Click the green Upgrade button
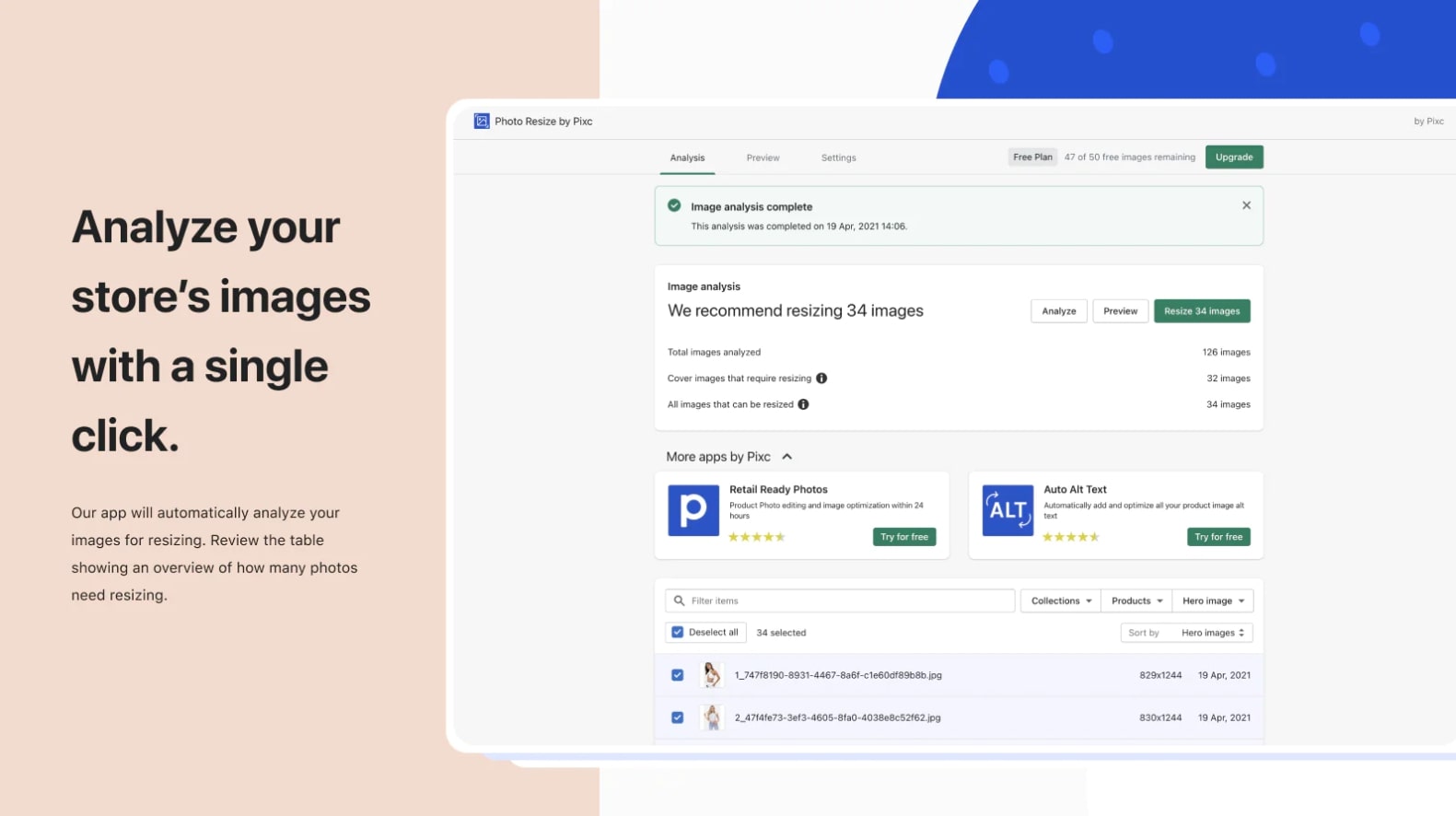The width and height of the screenshot is (1456, 816). coord(1234,157)
